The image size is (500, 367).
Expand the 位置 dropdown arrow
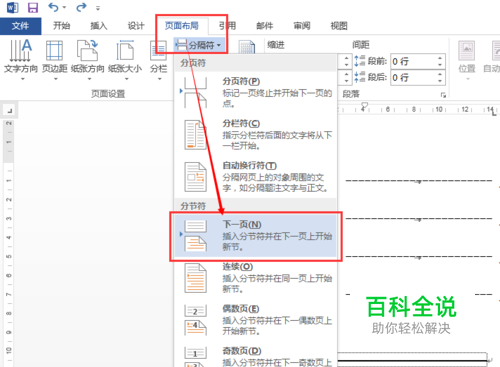coord(467,79)
